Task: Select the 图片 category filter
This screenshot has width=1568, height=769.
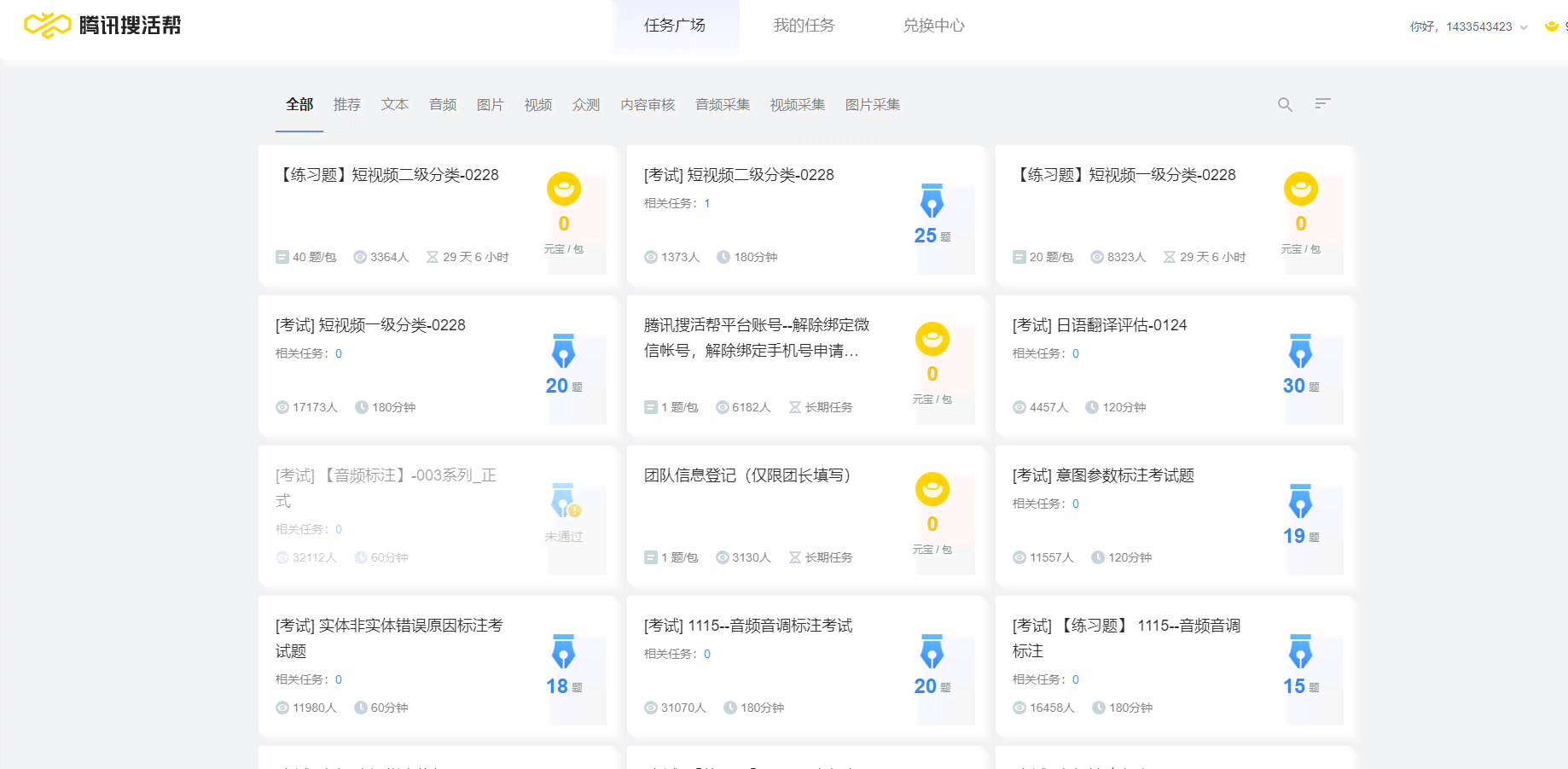Action: pos(491,105)
